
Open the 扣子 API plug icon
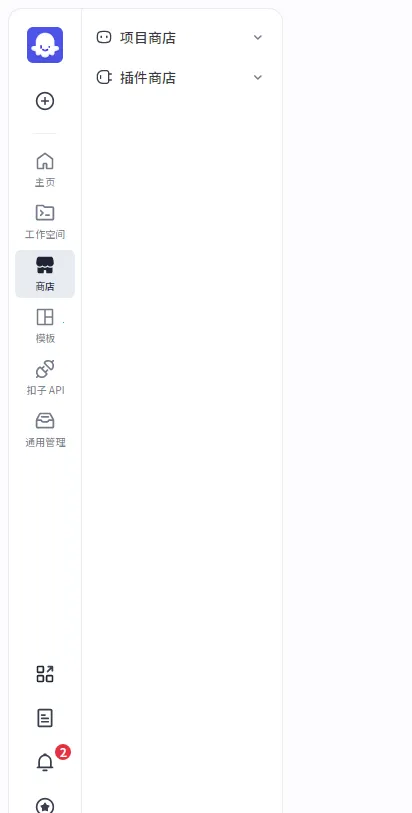[x=45, y=369]
